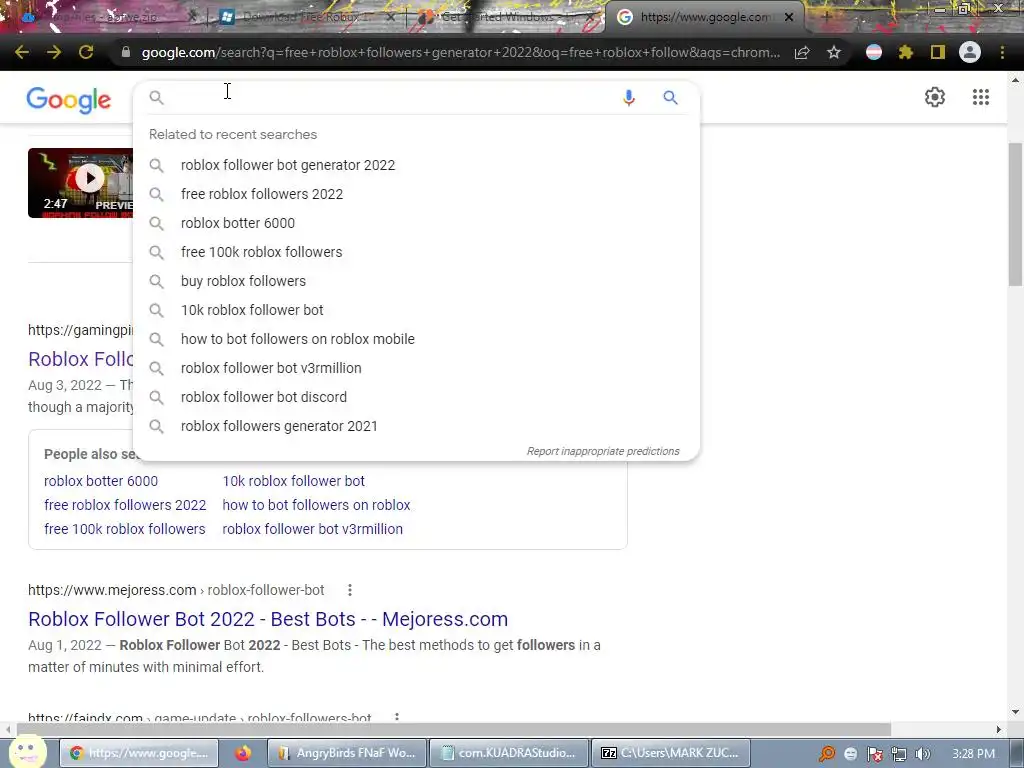This screenshot has height=768, width=1024.
Task: Open 'how to bot followers on roblox' link
Action: coord(316,505)
